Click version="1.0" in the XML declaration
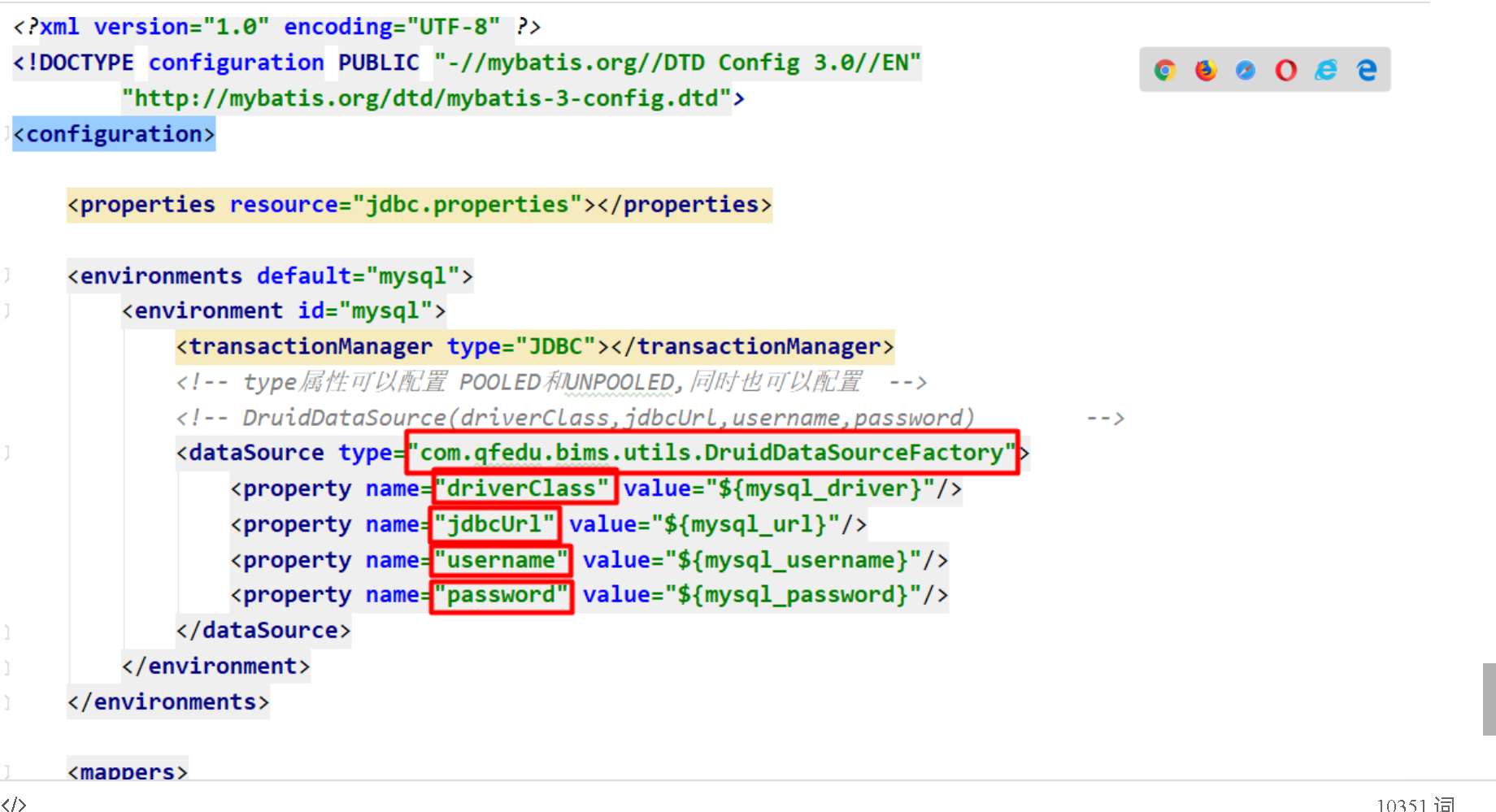Image resolution: width=1496 pixels, height=812 pixels. point(181,27)
